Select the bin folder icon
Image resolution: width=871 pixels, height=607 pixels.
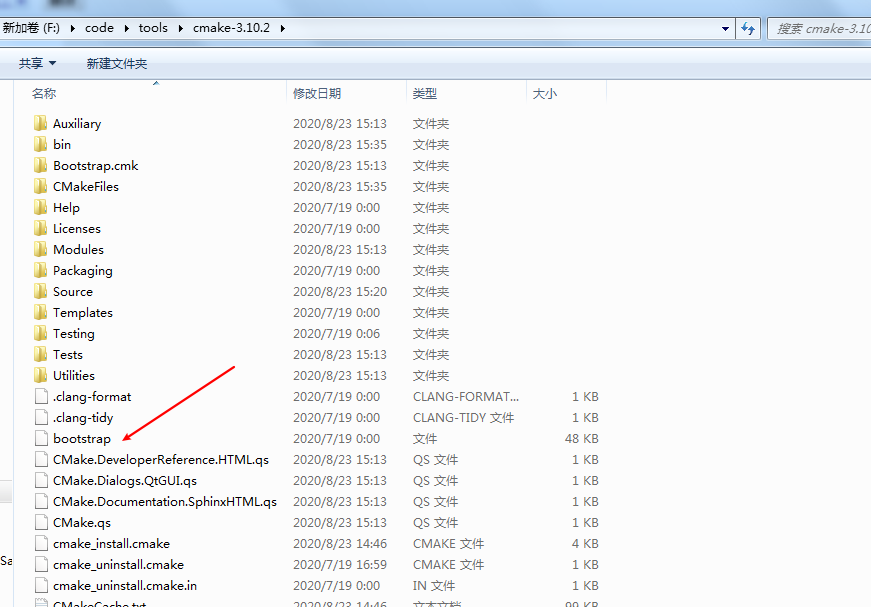(41, 144)
